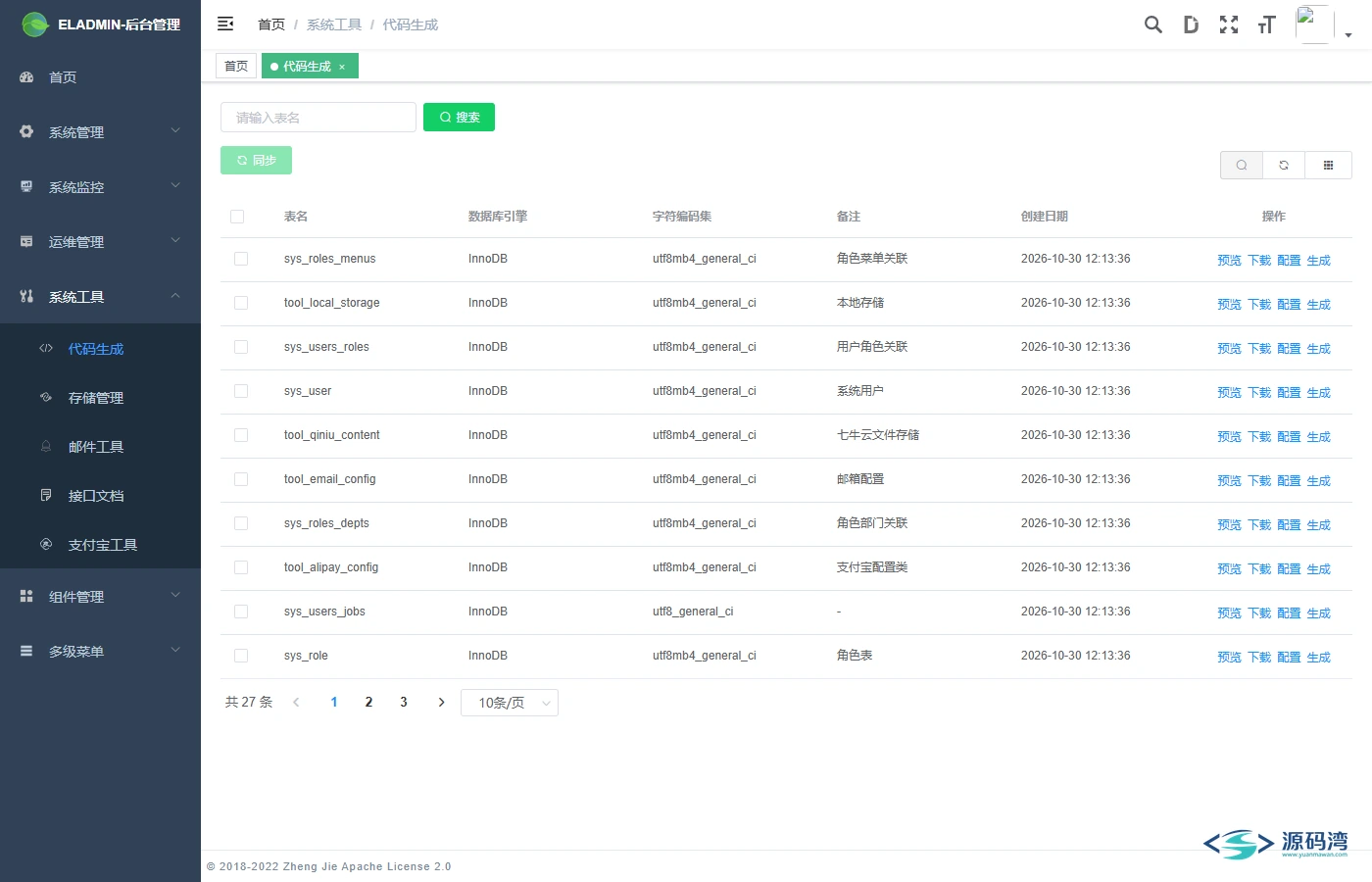Click the 多级菜单 list icon
Viewport: 1372px width, 882px height.
pyautogui.click(x=26, y=651)
